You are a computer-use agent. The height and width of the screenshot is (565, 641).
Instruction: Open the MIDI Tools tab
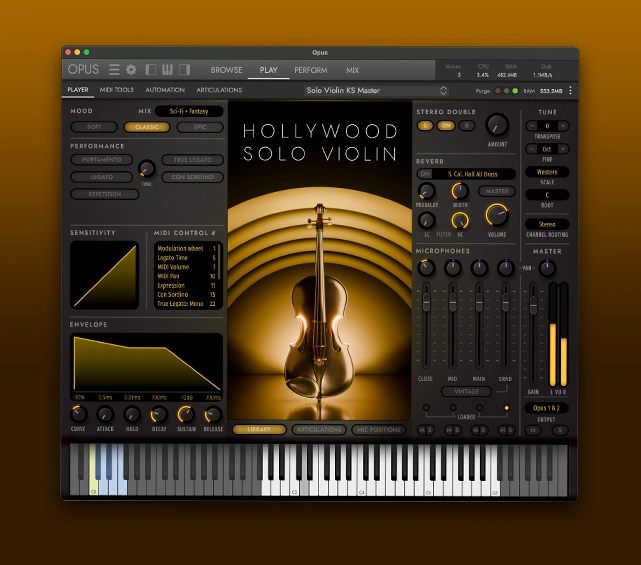tap(117, 90)
